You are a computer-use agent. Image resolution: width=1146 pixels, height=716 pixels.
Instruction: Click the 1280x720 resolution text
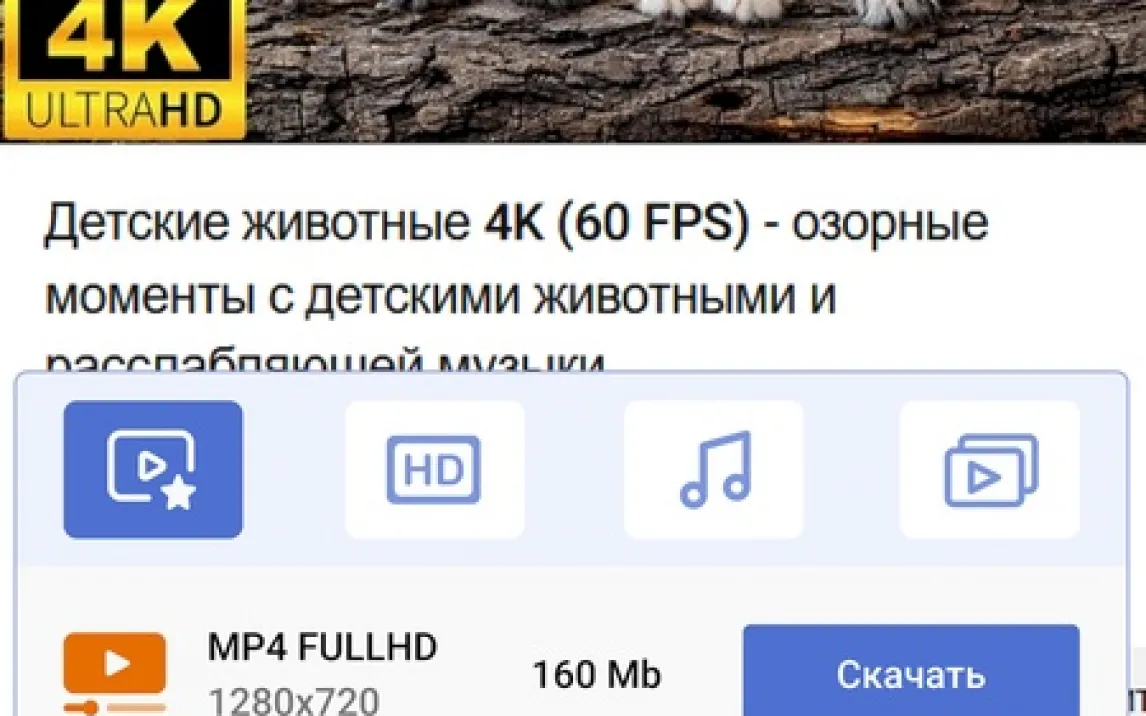tap(293, 701)
